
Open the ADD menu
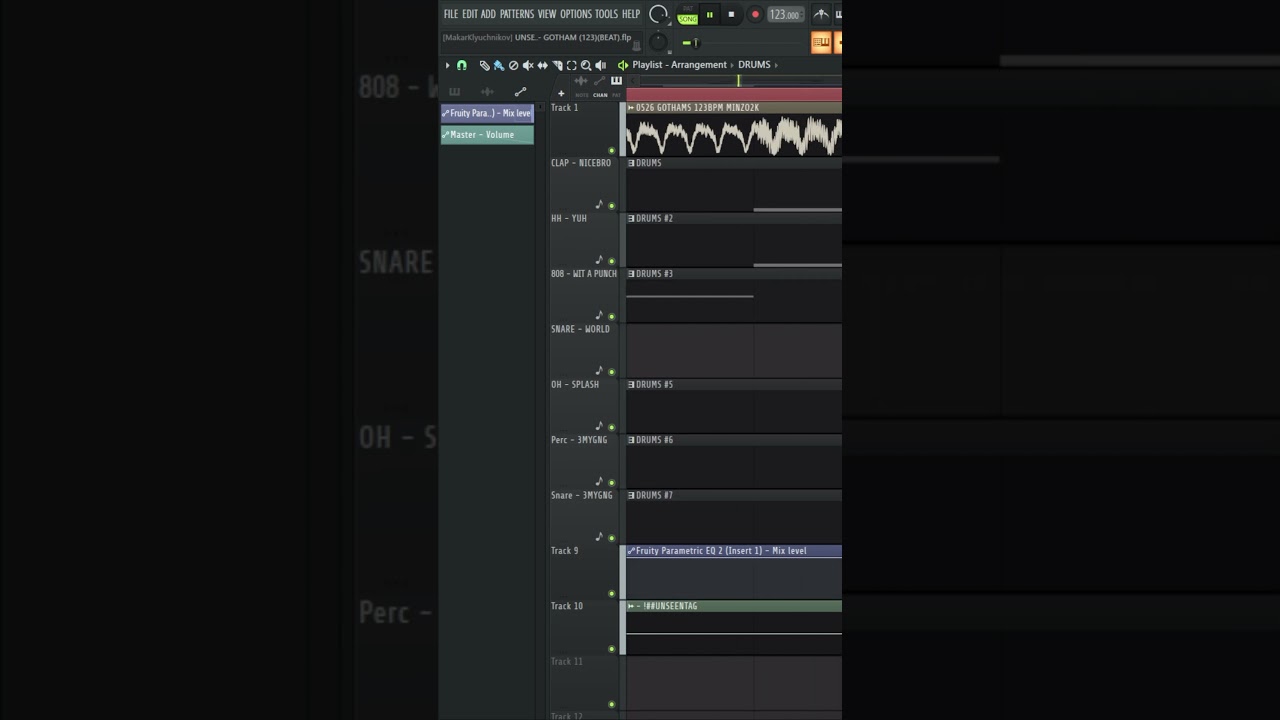tap(488, 14)
